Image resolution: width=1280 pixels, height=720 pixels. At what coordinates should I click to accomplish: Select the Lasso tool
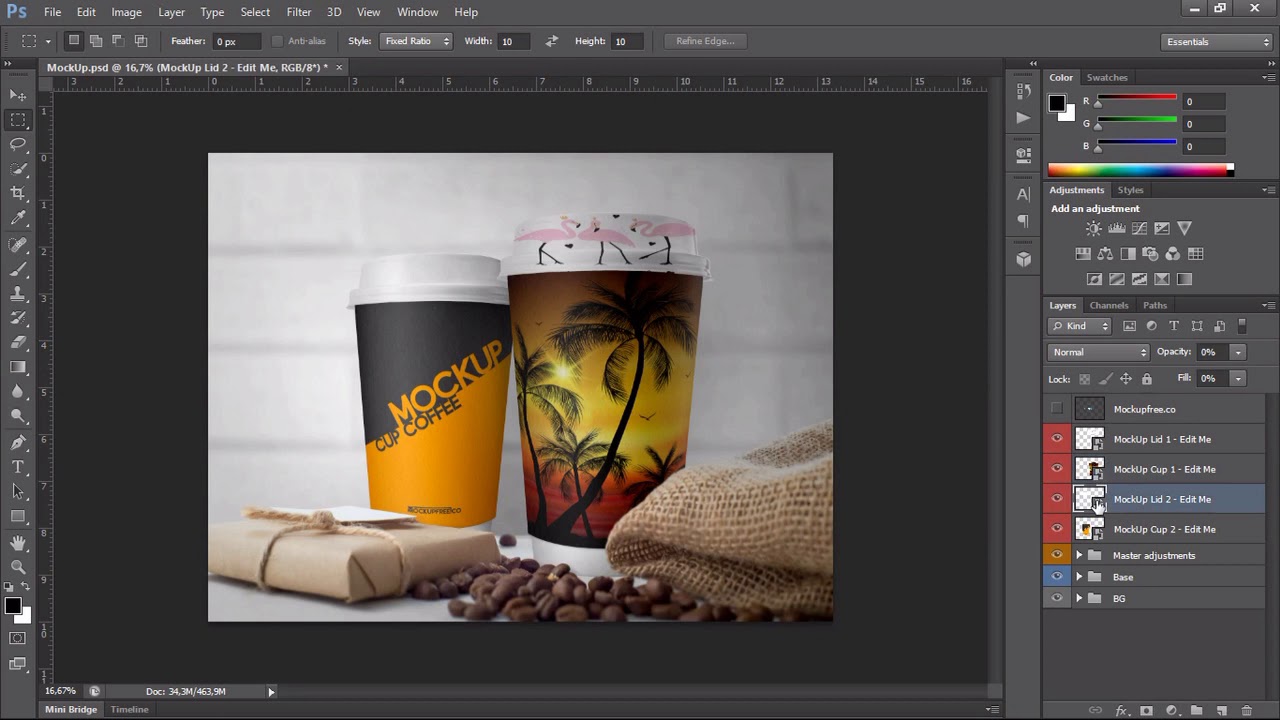(18, 144)
